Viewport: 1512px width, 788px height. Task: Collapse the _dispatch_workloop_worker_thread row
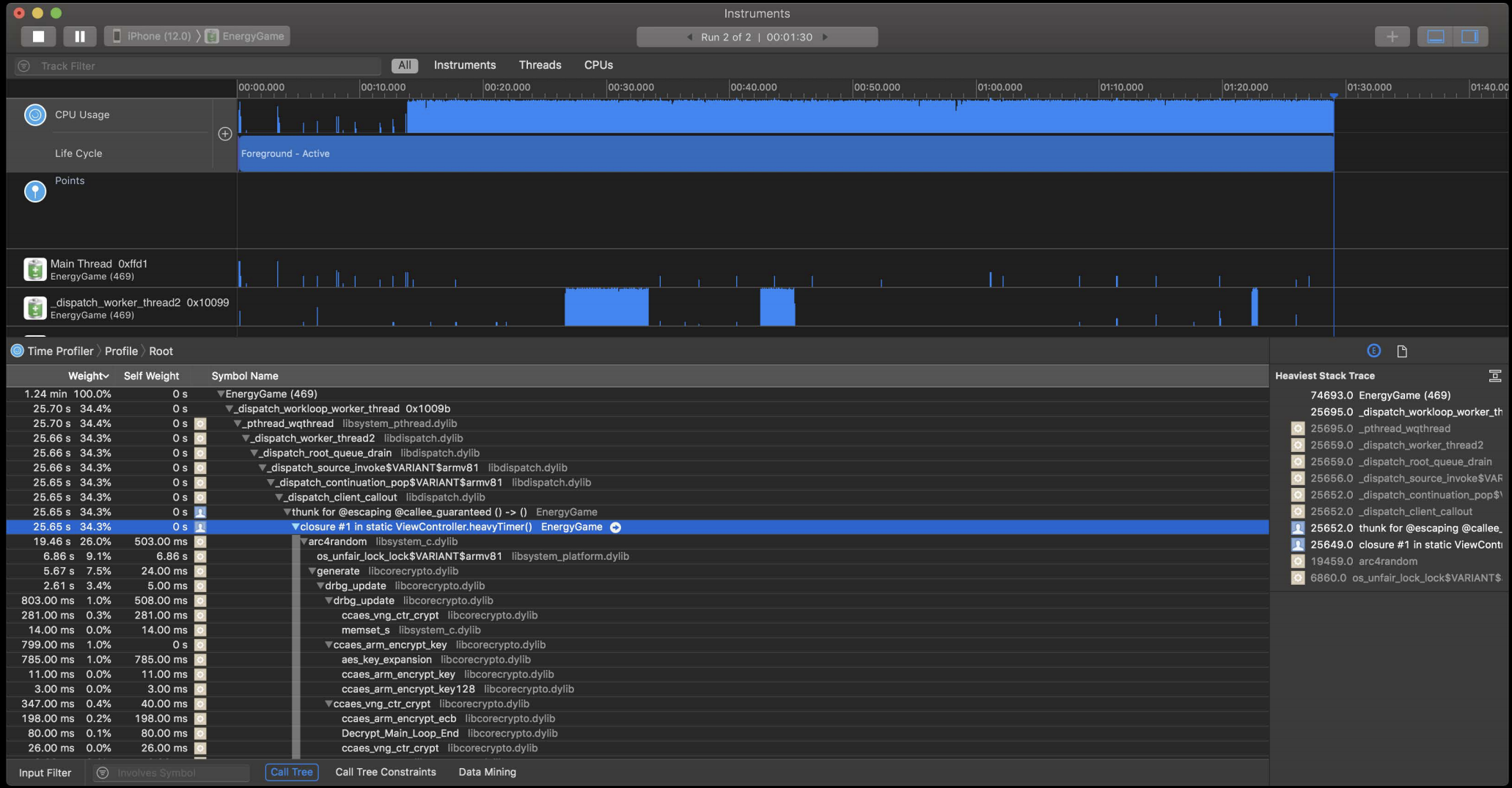click(229, 409)
